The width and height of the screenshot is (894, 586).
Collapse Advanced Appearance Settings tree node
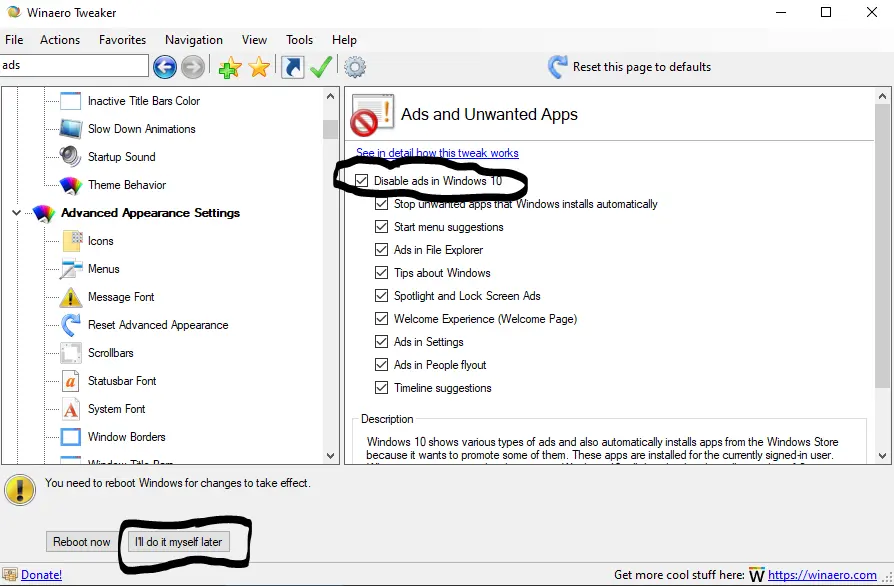click(17, 213)
